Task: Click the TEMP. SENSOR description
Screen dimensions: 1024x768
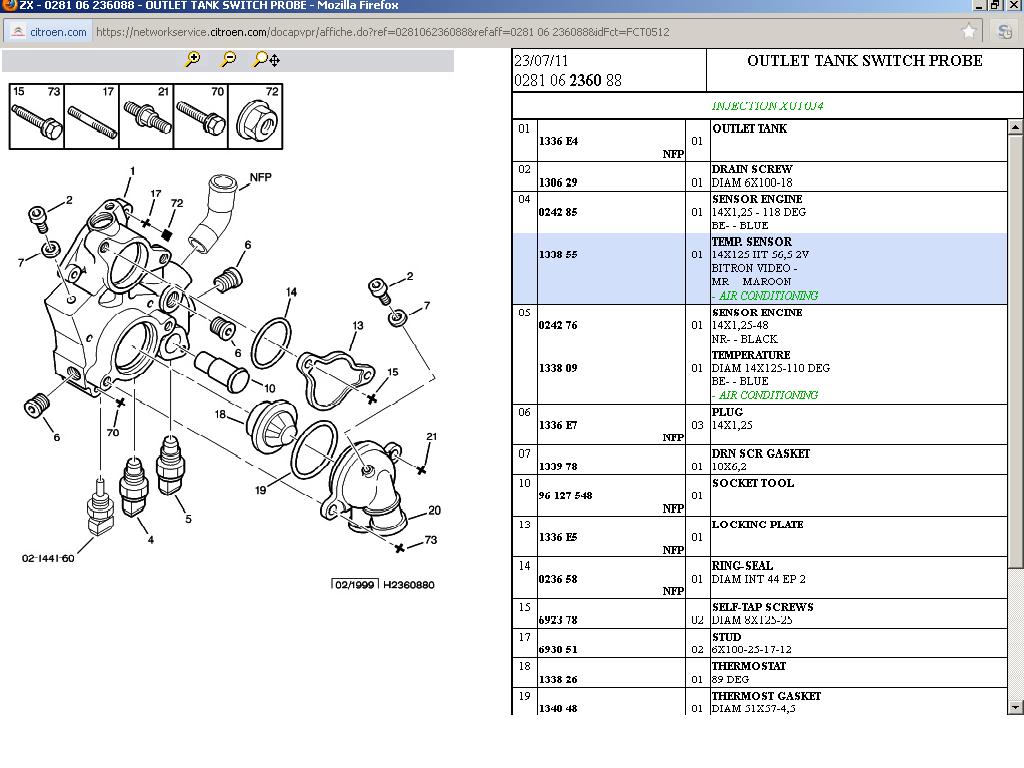Action: click(752, 242)
